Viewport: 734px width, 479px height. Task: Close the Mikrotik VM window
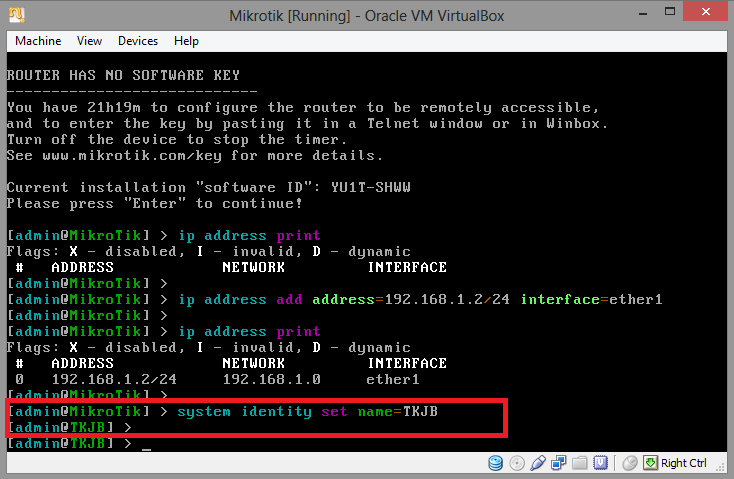tap(705, 12)
